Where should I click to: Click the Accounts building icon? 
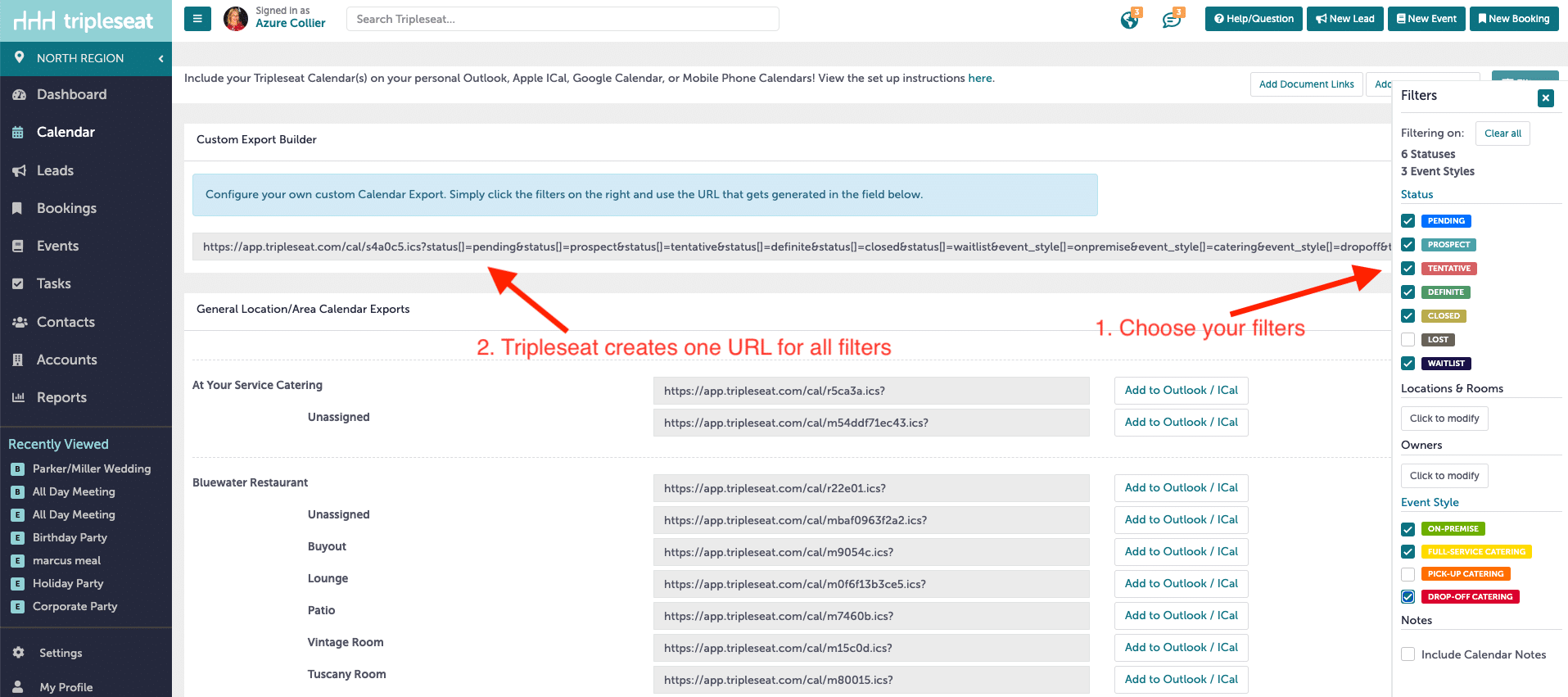18,360
